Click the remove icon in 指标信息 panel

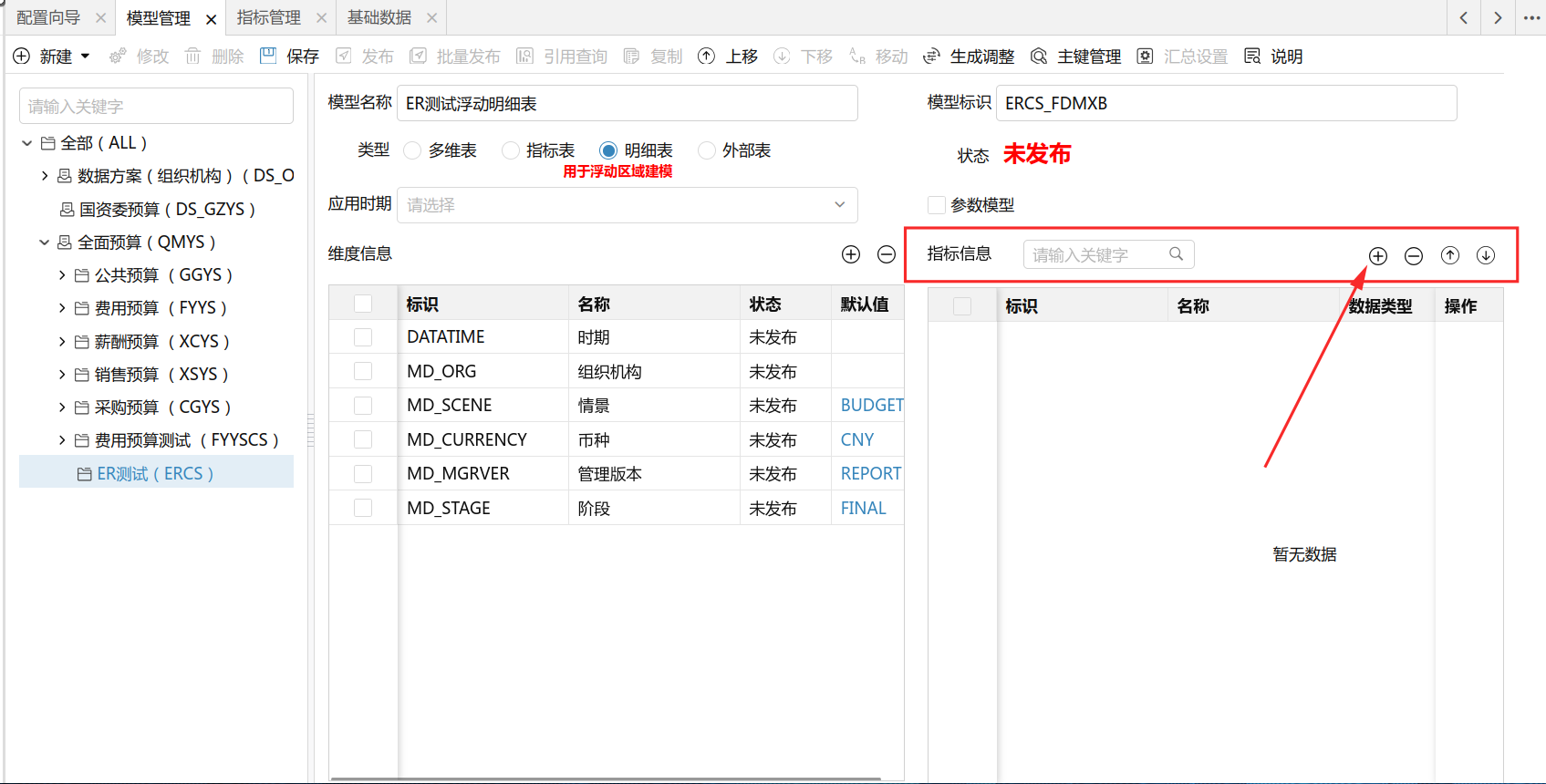(1414, 256)
